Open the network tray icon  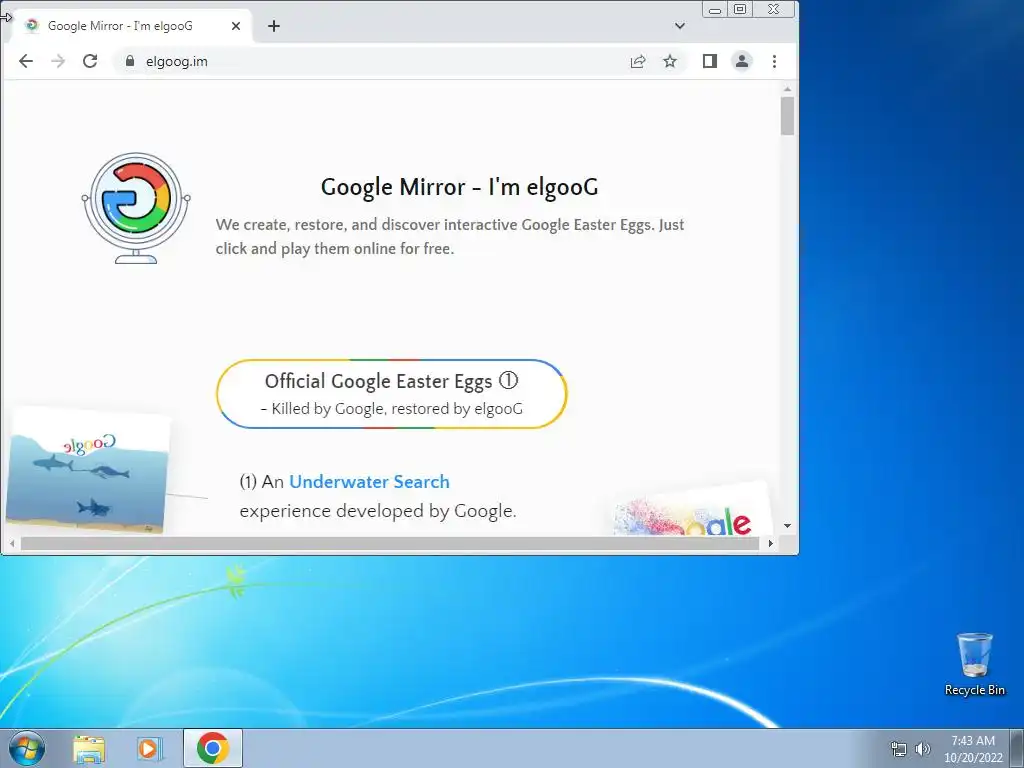tap(899, 749)
